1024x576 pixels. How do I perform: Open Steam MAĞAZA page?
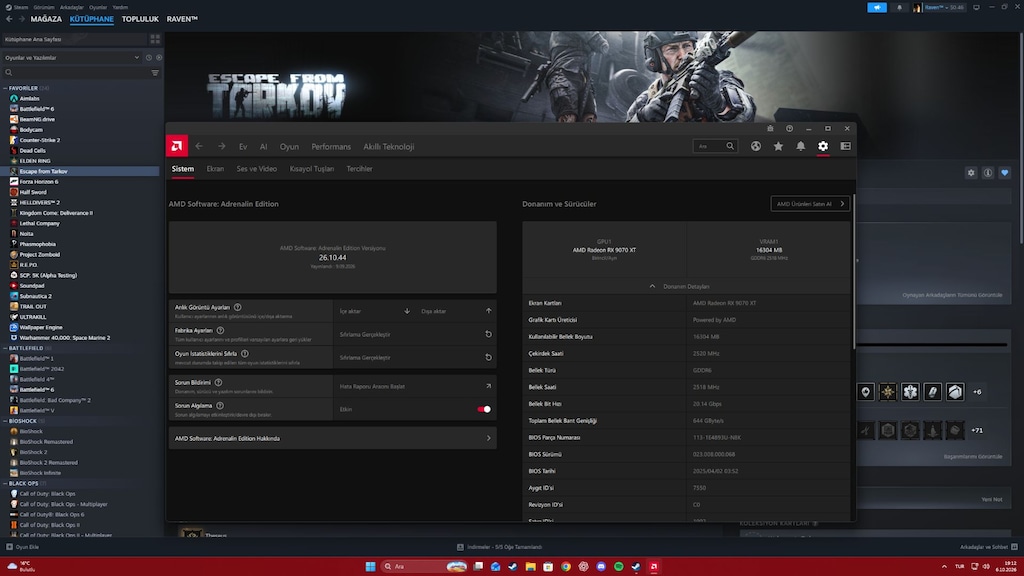pyautogui.click(x=46, y=19)
